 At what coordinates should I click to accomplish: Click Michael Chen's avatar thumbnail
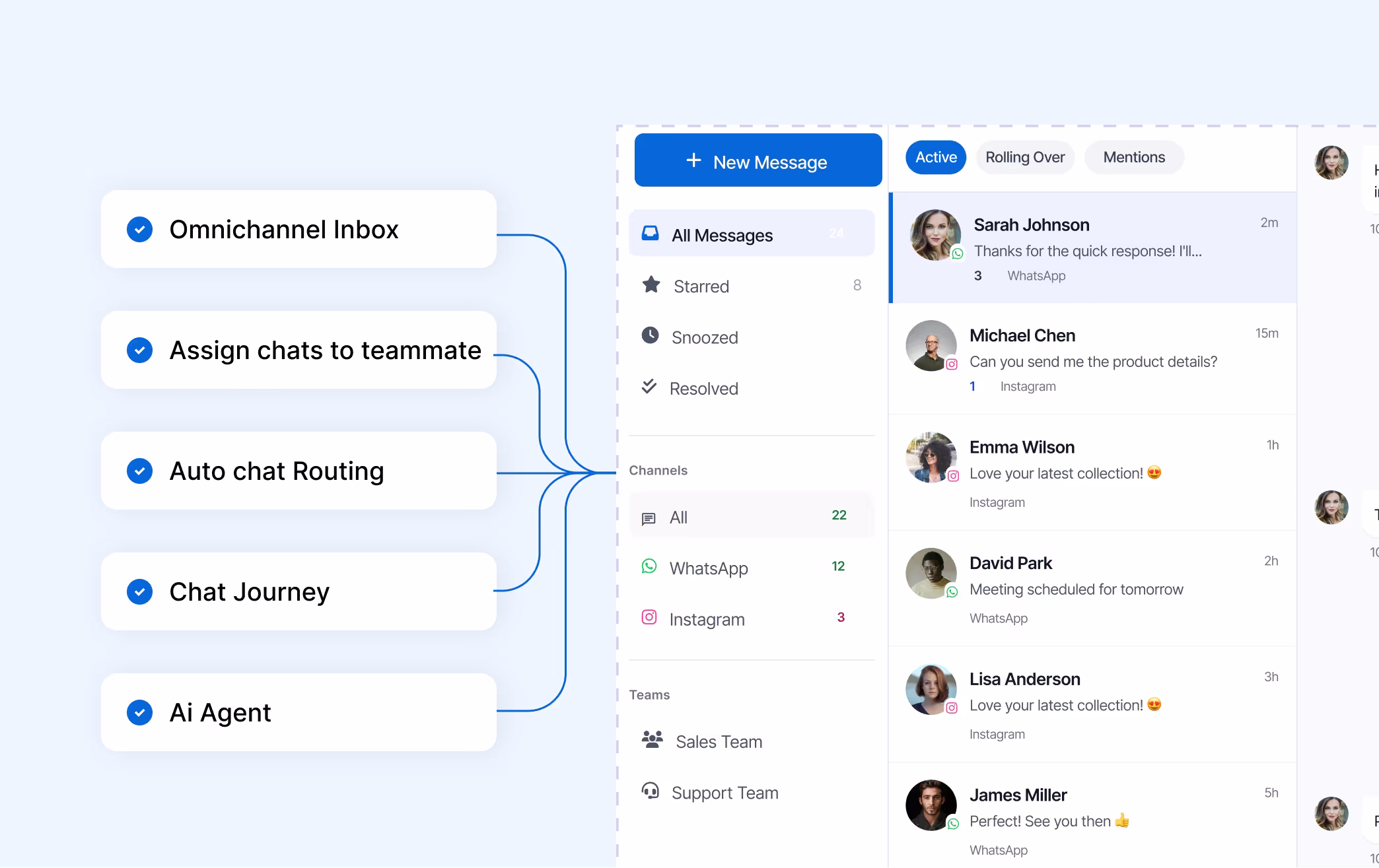[x=931, y=346]
